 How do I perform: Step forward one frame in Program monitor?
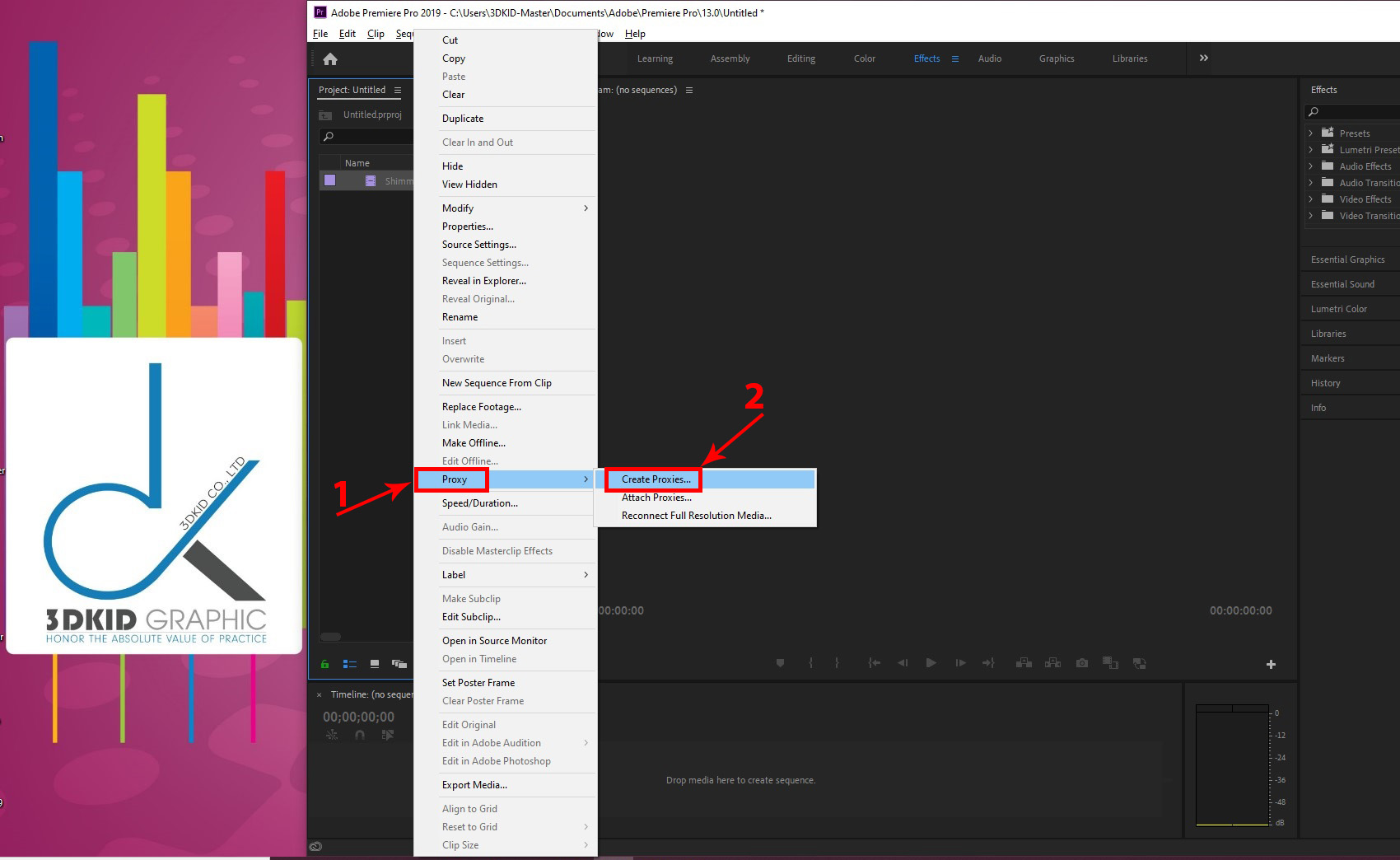click(960, 663)
